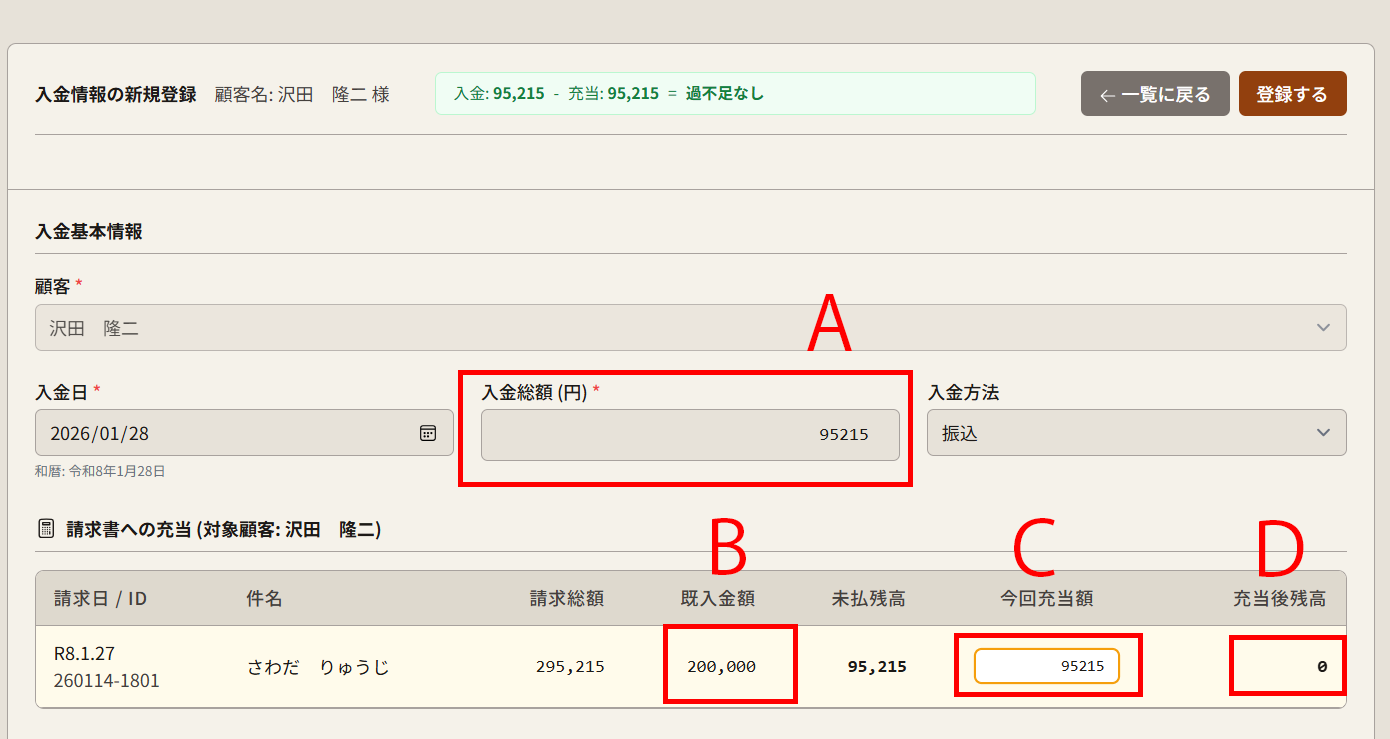The image size is (1390, 739).
Task: Click the calendar icon in the 入金日 field
Action: coord(428,433)
